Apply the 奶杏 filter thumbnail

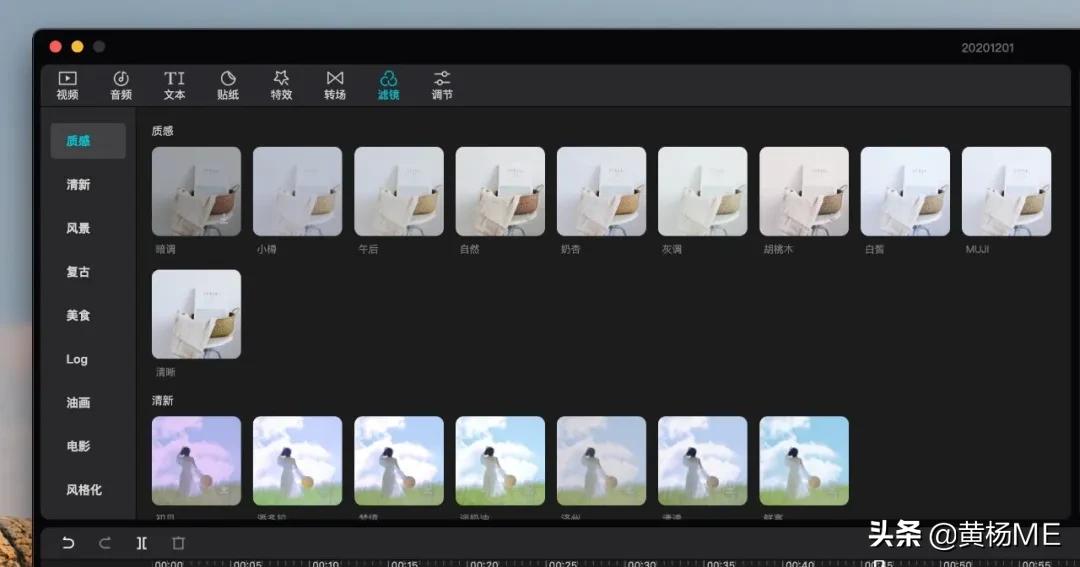click(x=601, y=191)
